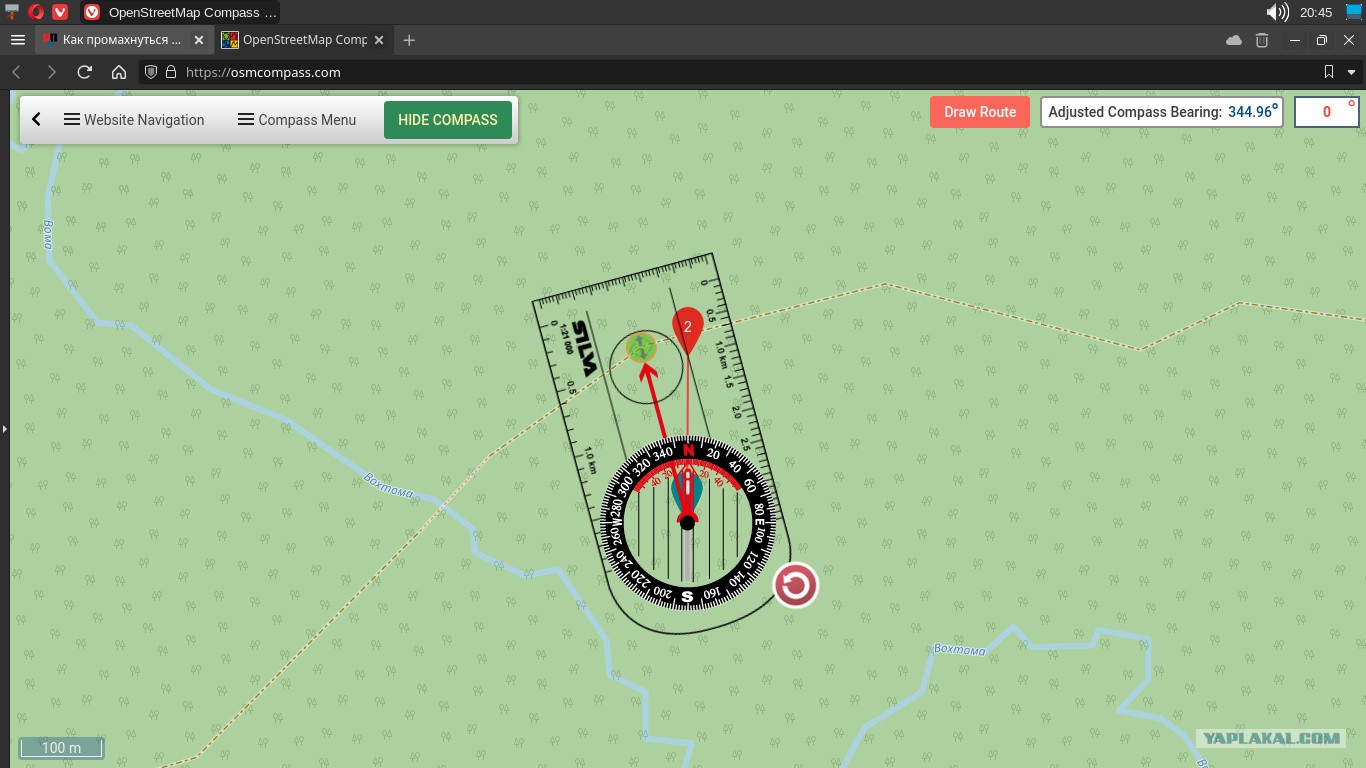The width and height of the screenshot is (1366, 768).
Task: Open the tracker shield in address bar
Action: tap(152, 72)
